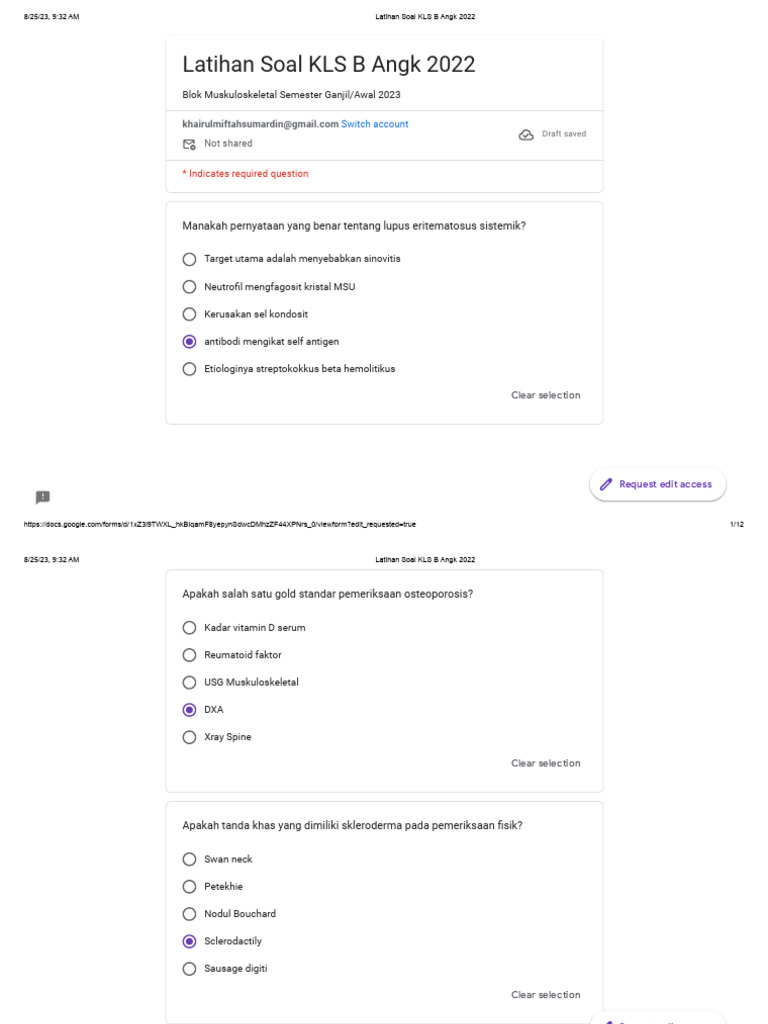Select 'Kadar vitamin D serum' option
Viewport: 768px width, 1024px height.
(x=190, y=628)
